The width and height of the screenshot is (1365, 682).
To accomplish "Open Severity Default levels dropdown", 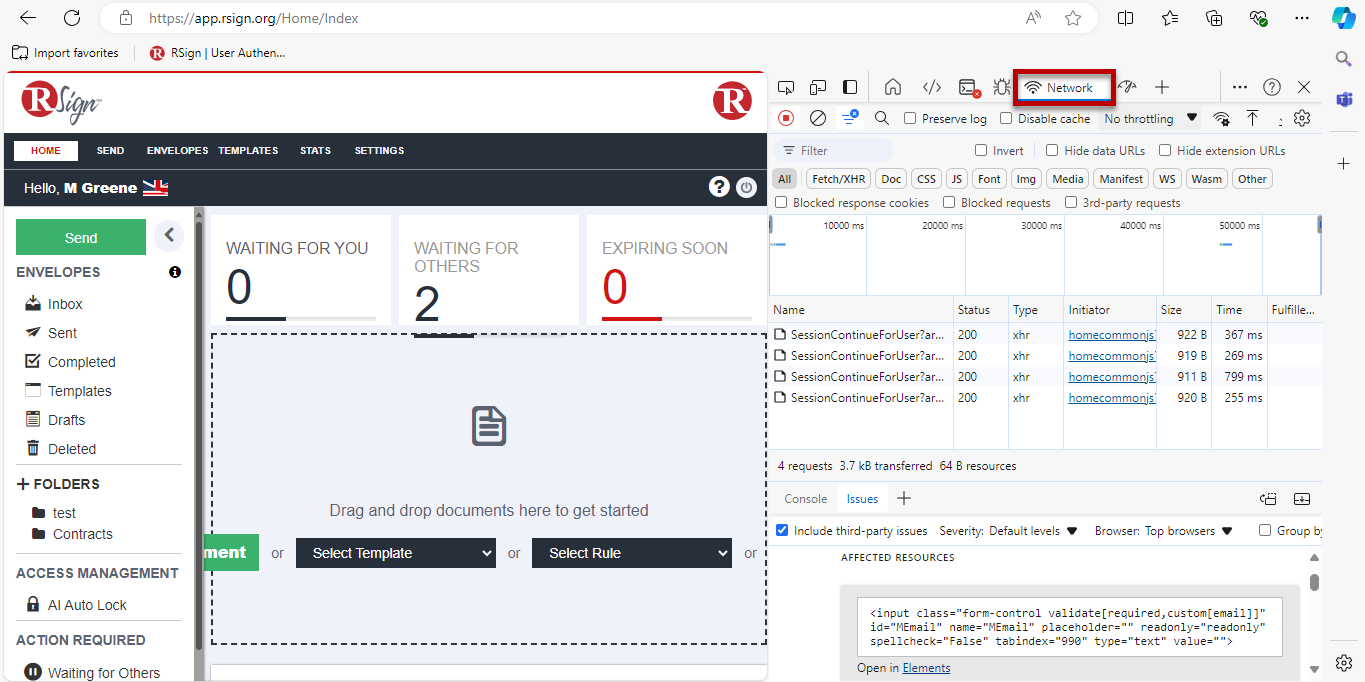I will point(1033,531).
